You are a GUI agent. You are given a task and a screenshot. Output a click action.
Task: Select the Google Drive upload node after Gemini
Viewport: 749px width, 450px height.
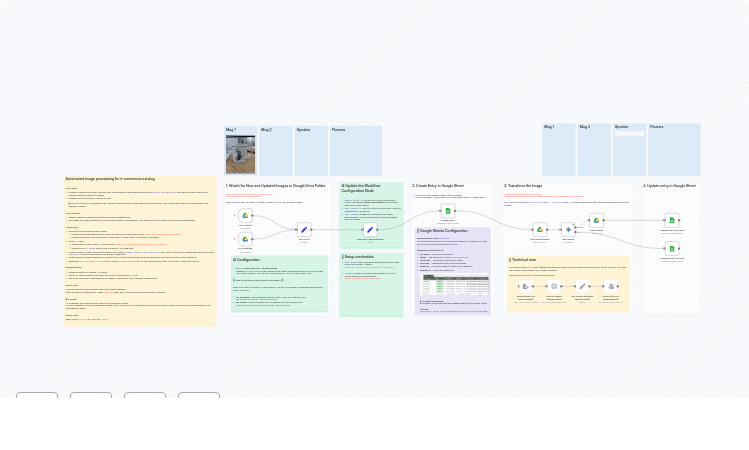click(x=596, y=220)
